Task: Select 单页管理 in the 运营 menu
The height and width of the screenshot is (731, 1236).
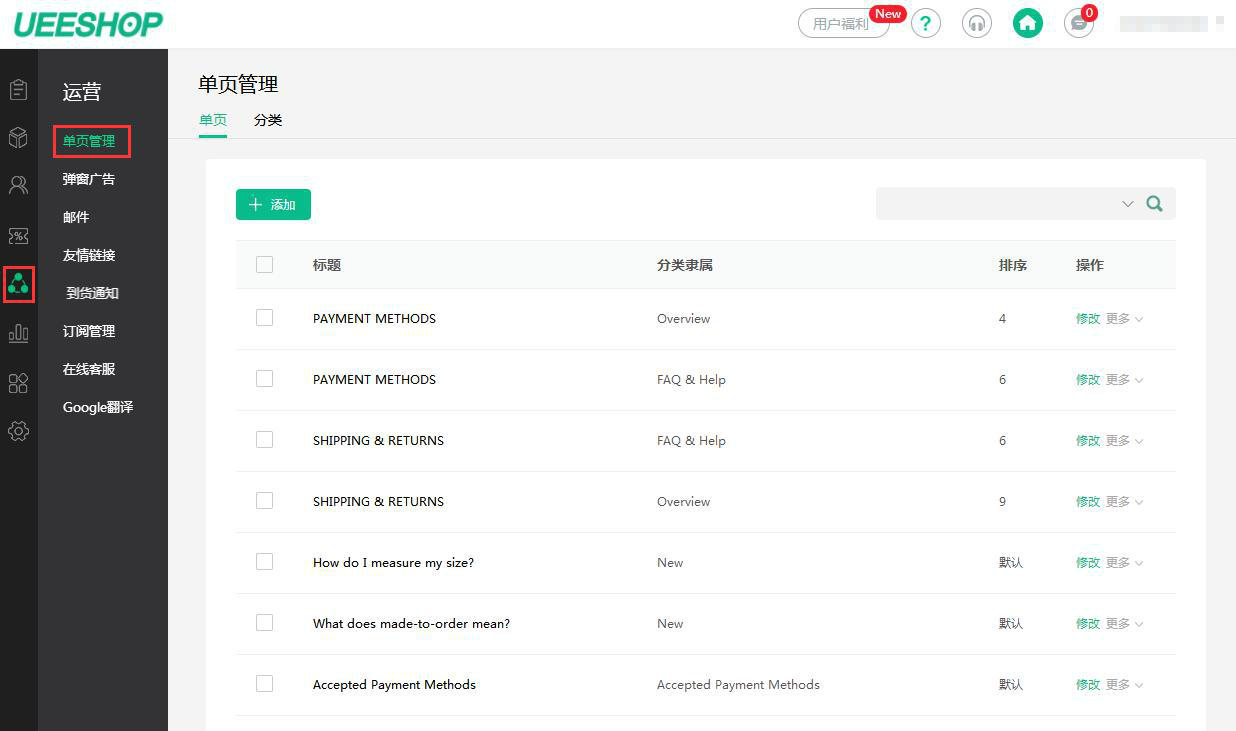Action: point(89,141)
